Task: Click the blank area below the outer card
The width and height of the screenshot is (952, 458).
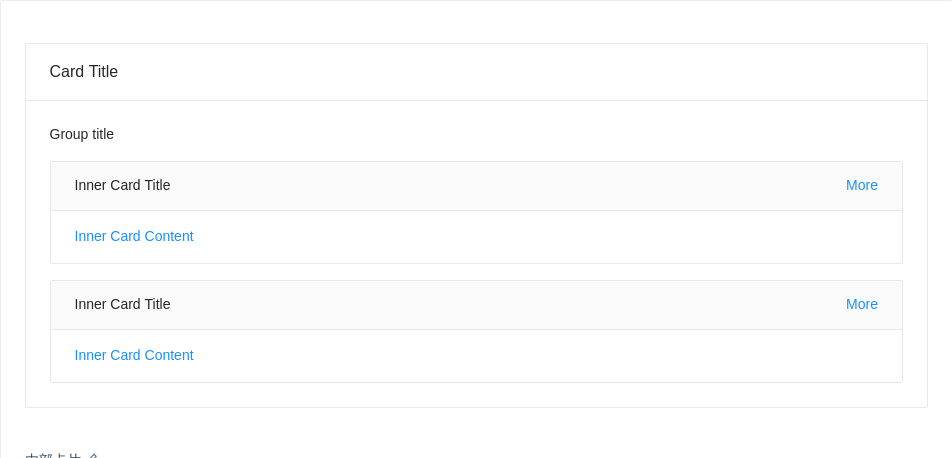Action: pyautogui.click(x=476, y=428)
